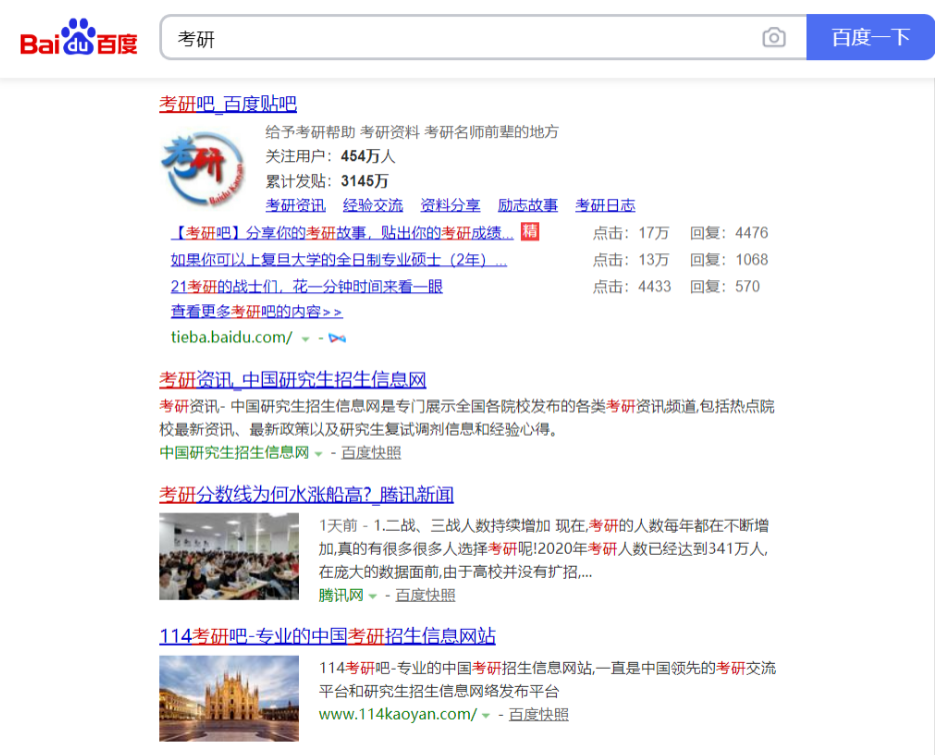Click text 累计发贴: 3145万
Viewport: 935px width, 755px height.
click(x=327, y=181)
